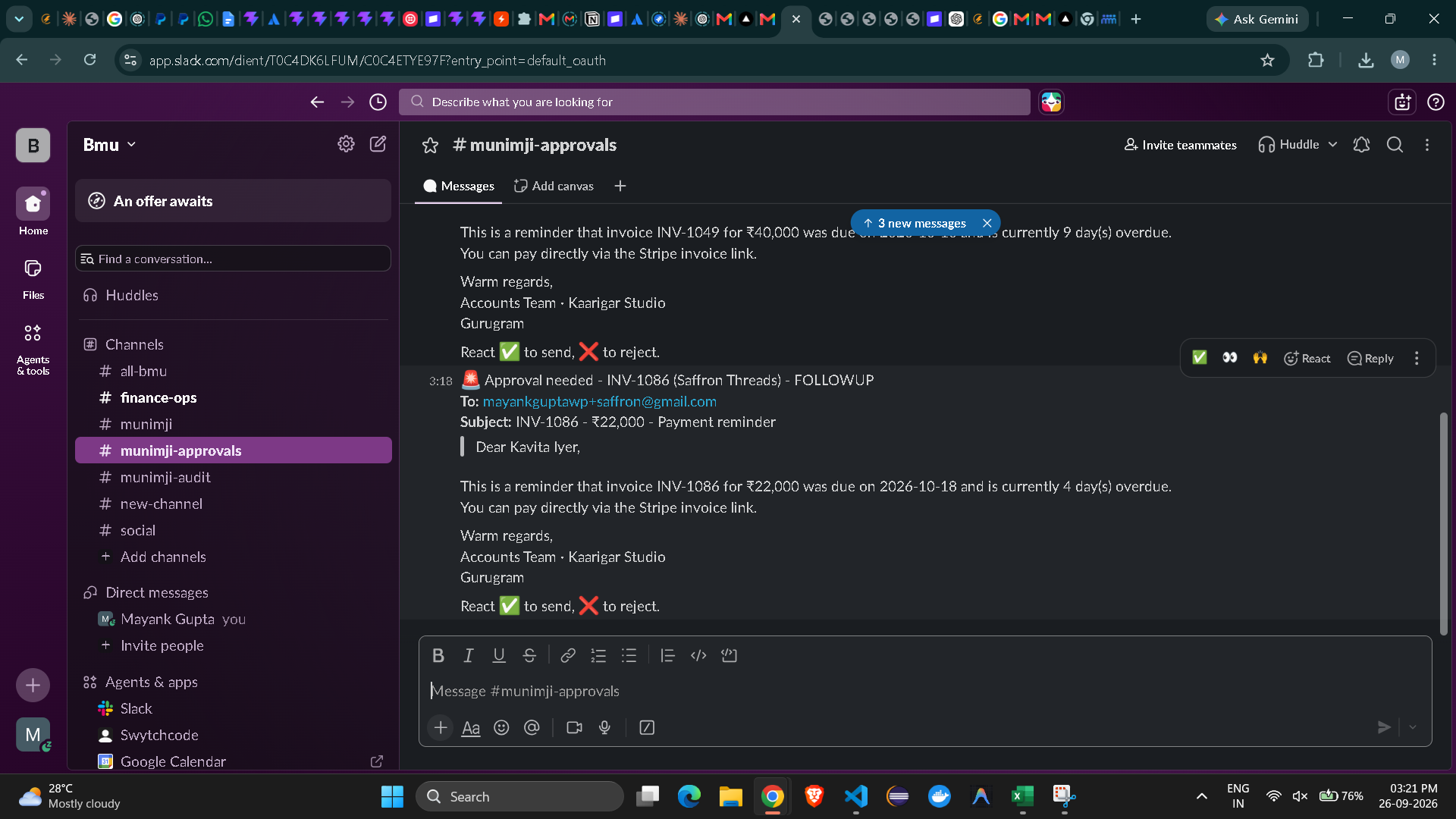
Task: Insert a code block in composer
Action: [729, 655]
